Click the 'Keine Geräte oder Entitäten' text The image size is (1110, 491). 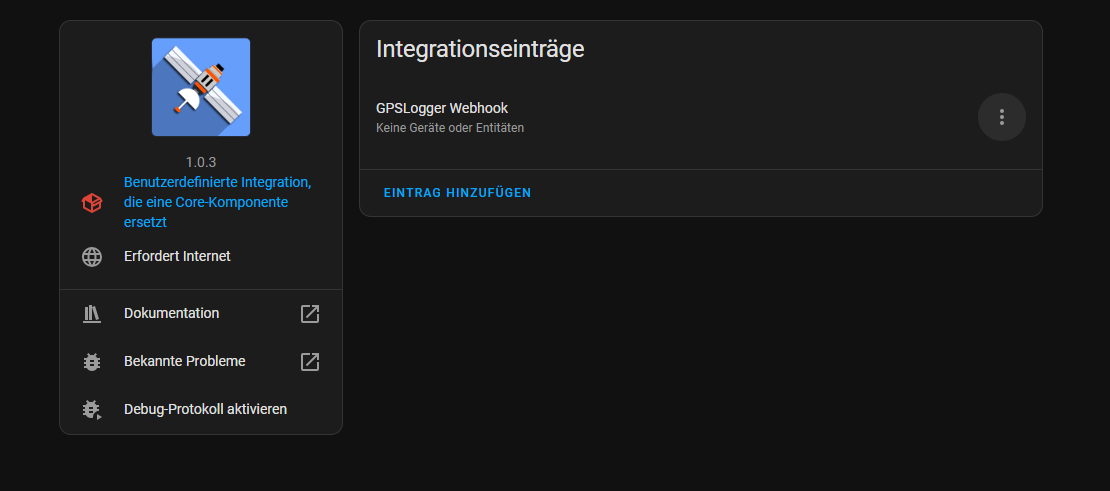[x=450, y=128]
